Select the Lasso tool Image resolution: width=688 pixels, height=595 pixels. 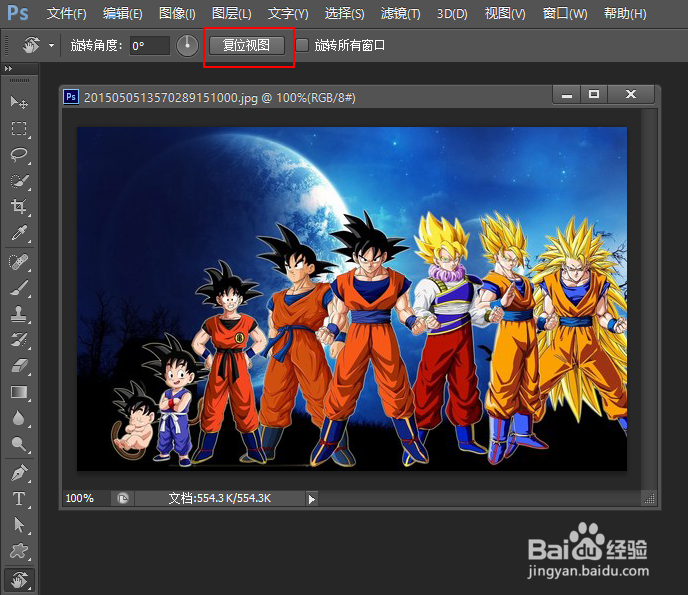tap(19, 154)
